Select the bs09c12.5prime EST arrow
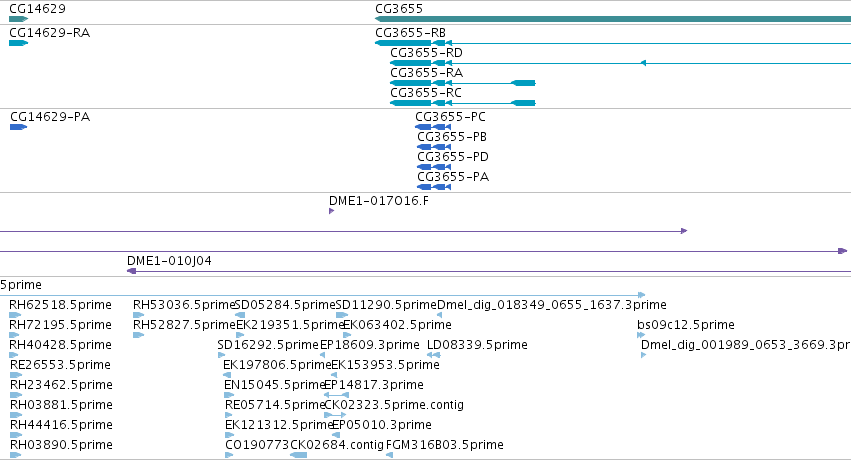 pyautogui.click(x=641, y=335)
